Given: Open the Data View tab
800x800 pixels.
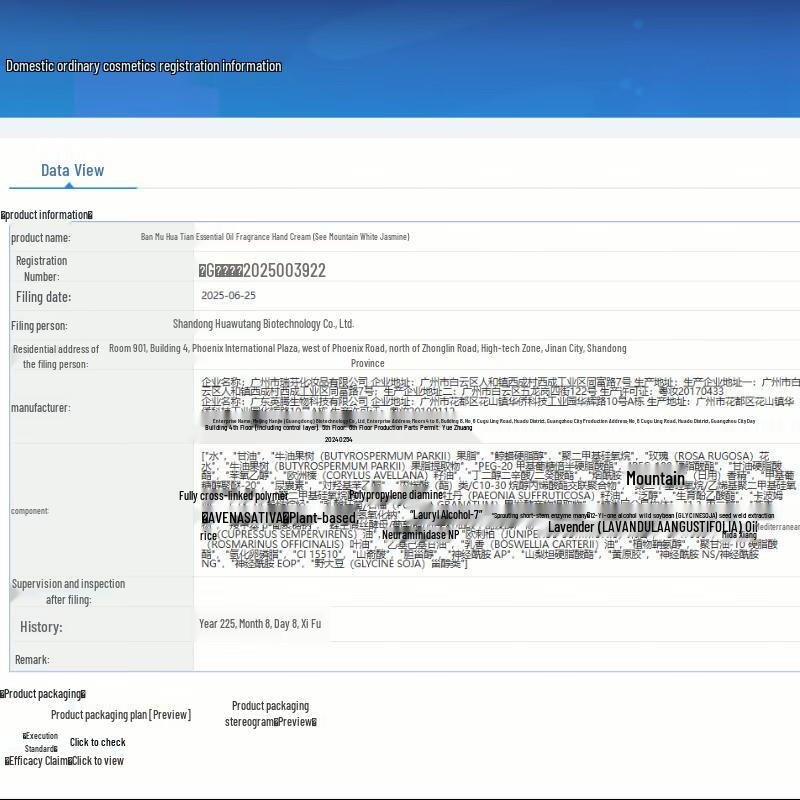Looking at the screenshot, I should point(72,170).
